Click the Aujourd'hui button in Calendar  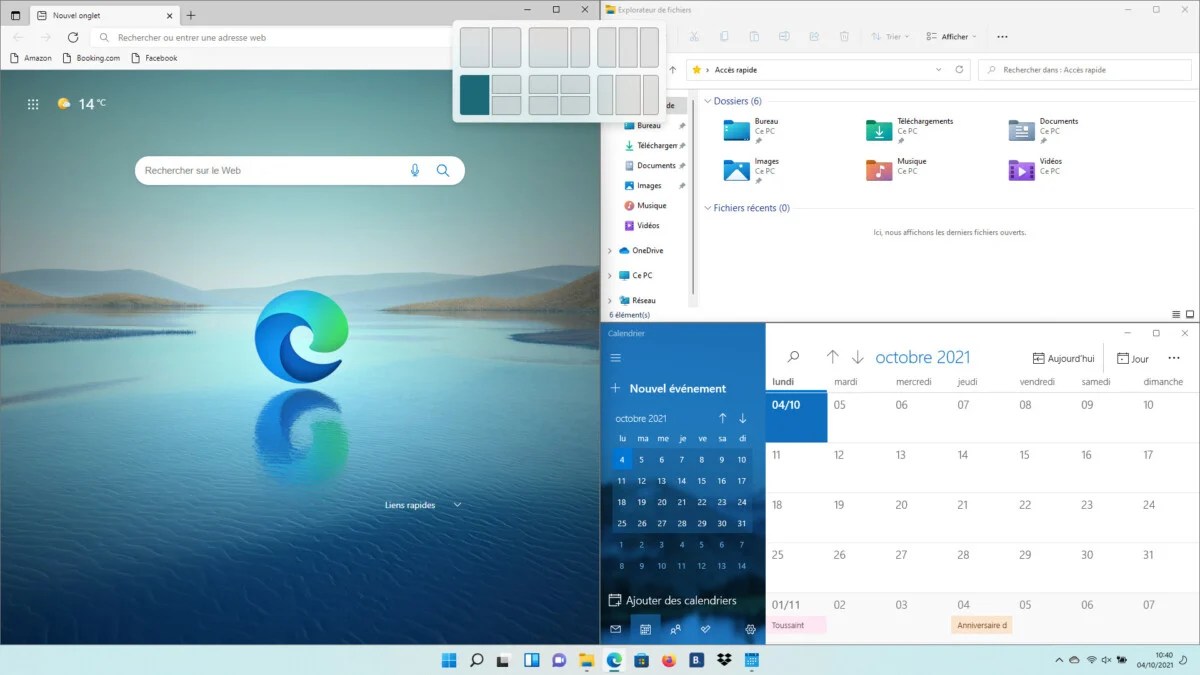[x=1064, y=358]
